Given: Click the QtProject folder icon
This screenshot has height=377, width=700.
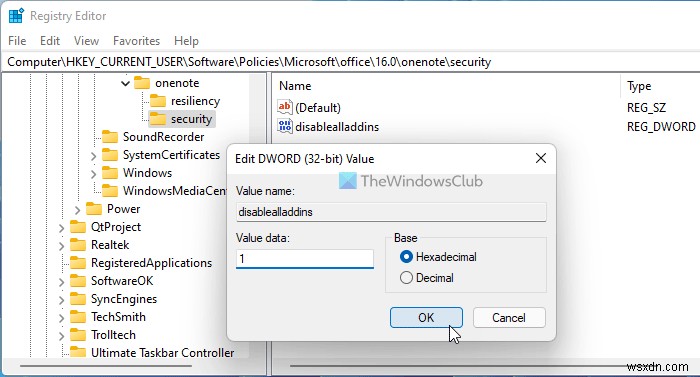Looking at the screenshot, I should (x=78, y=226).
